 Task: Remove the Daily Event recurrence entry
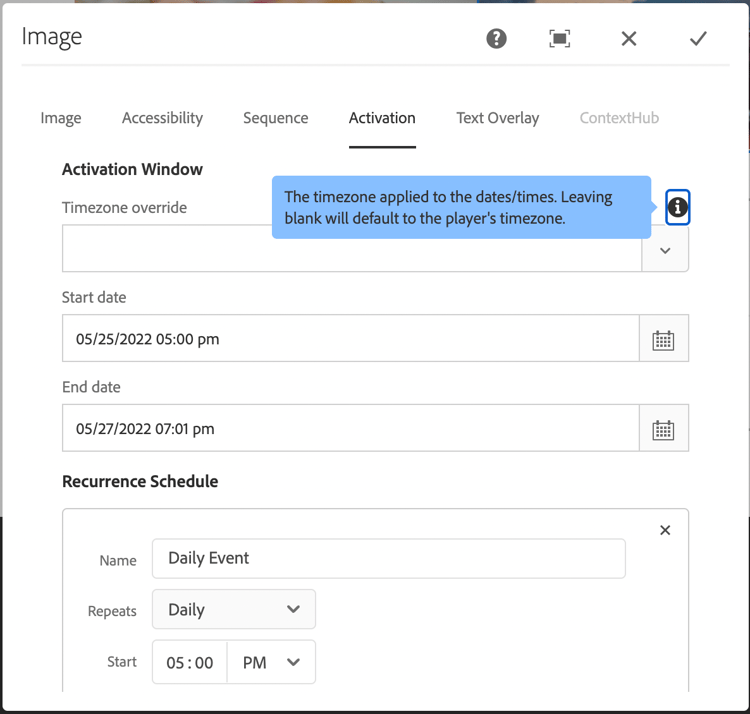coord(665,530)
